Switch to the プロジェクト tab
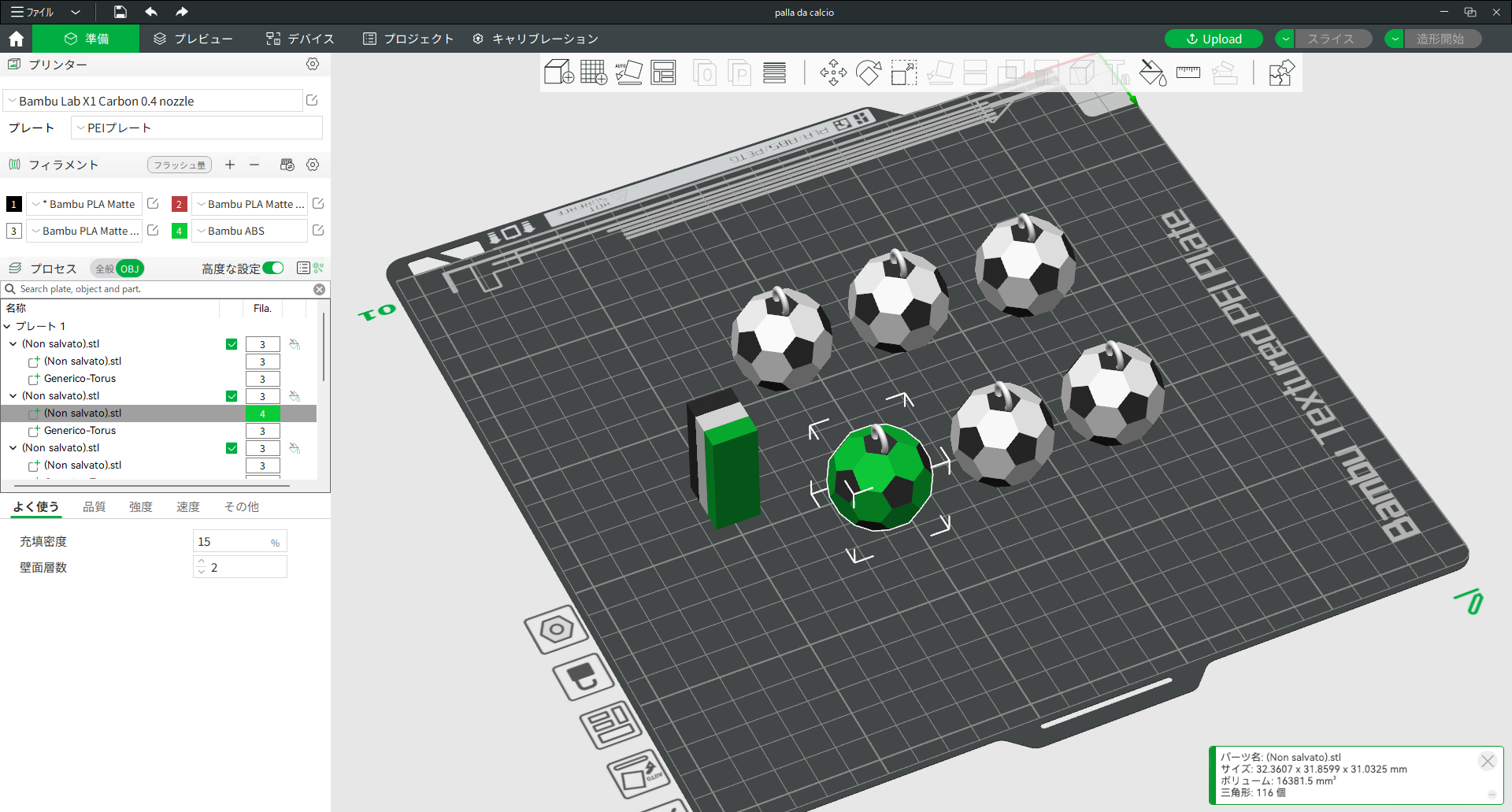This screenshot has height=812, width=1512. (x=408, y=39)
